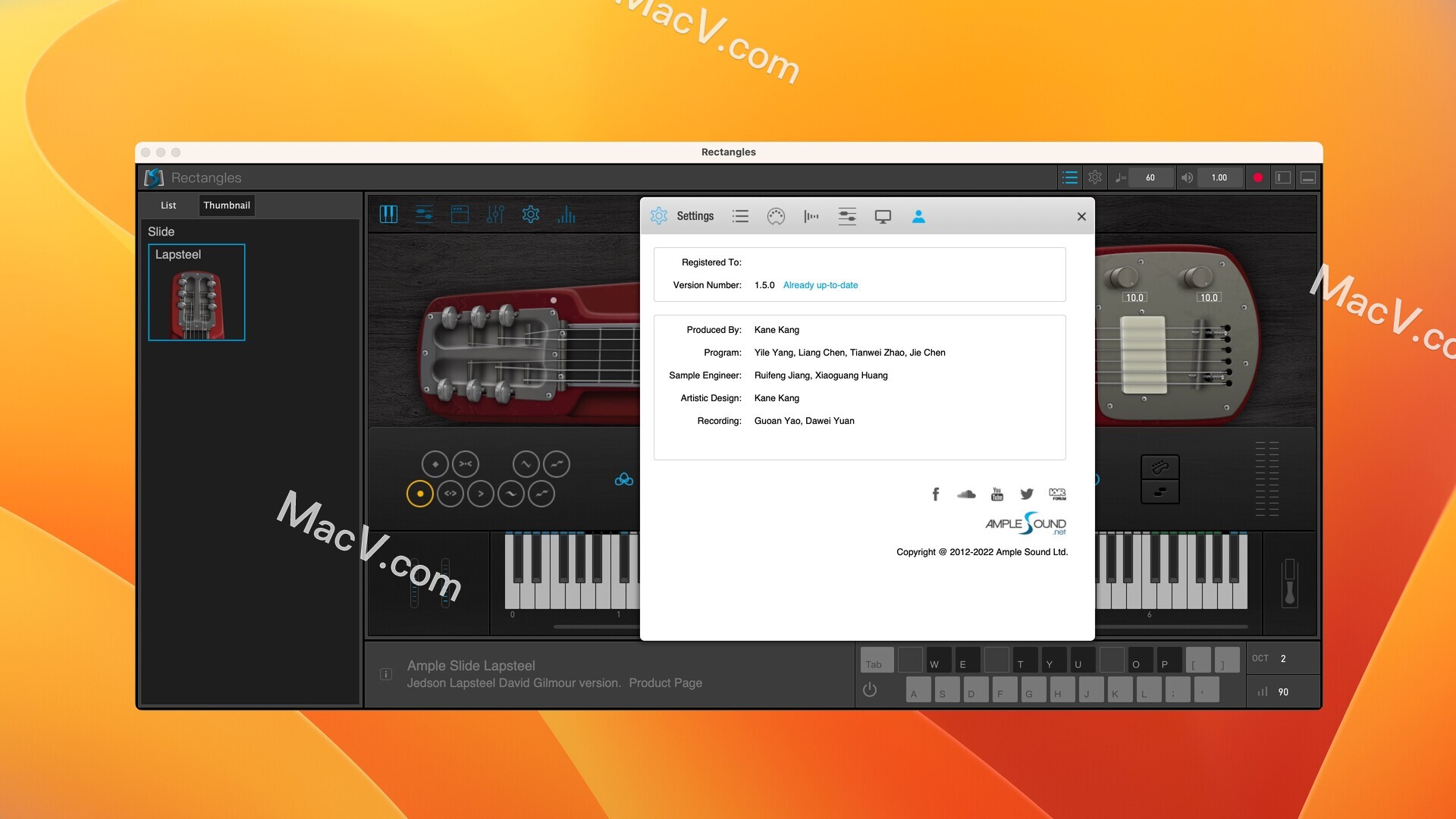Open the piano keys main panel icon
This screenshot has height=819, width=1456.
click(x=388, y=215)
